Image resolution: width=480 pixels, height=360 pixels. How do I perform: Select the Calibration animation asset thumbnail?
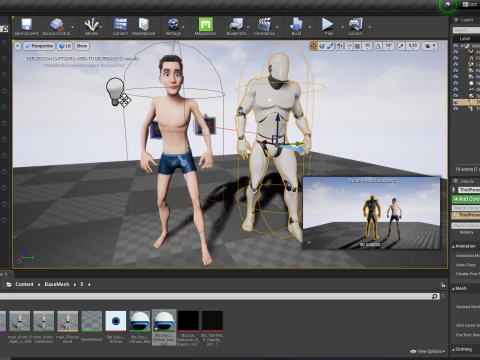tap(44, 322)
